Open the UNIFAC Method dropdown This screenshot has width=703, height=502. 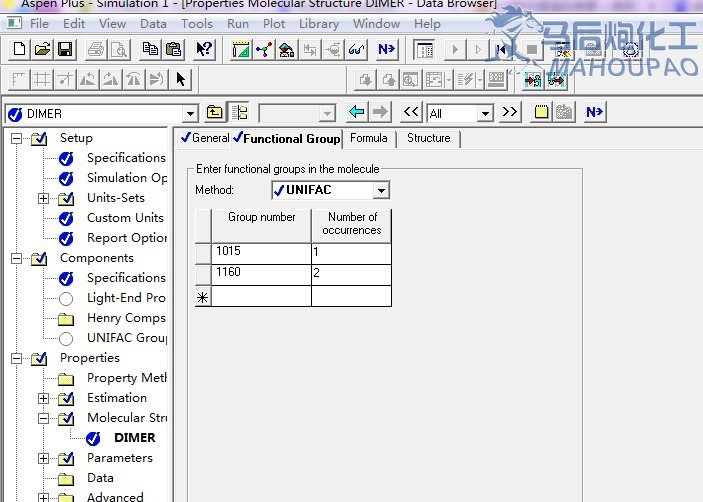pyautogui.click(x=381, y=190)
